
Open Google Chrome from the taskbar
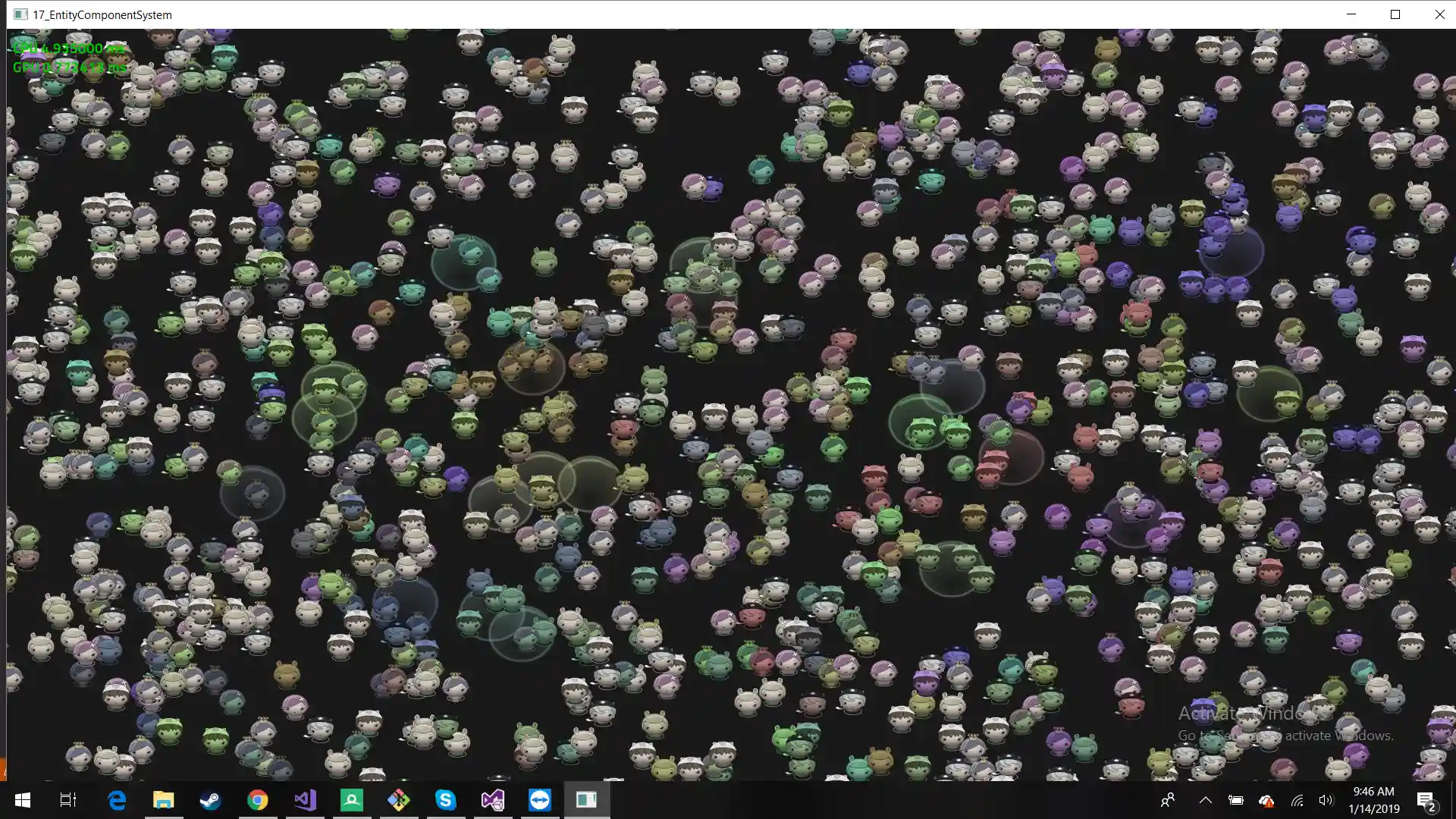pyautogui.click(x=258, y=799)
